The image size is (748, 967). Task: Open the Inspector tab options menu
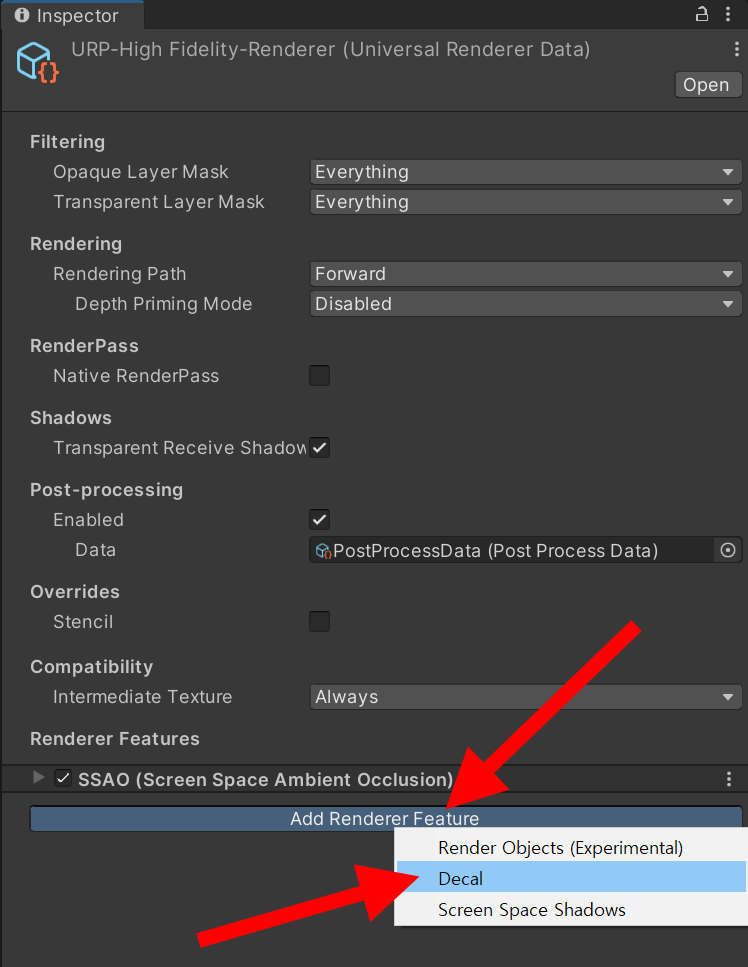point(728,14)
